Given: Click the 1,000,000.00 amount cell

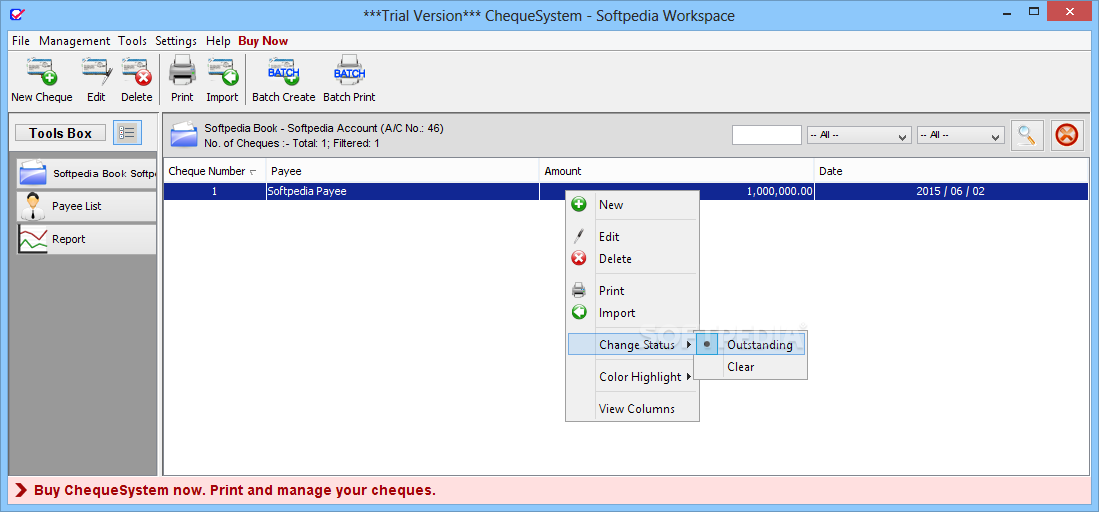Looking at the screenshot, I should click(x=677, y=191).
